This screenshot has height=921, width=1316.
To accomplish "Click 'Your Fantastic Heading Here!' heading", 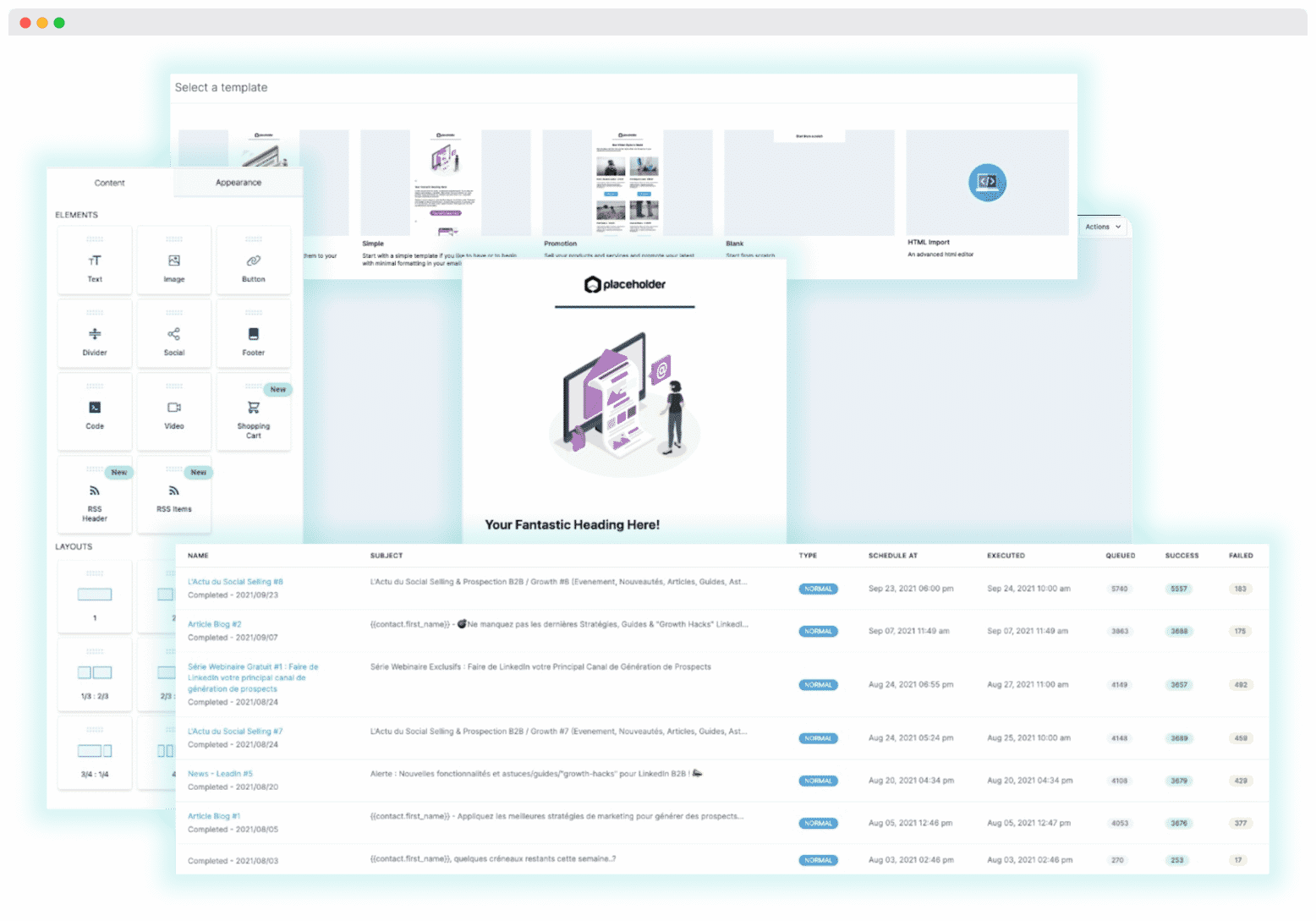I will 572,524.
